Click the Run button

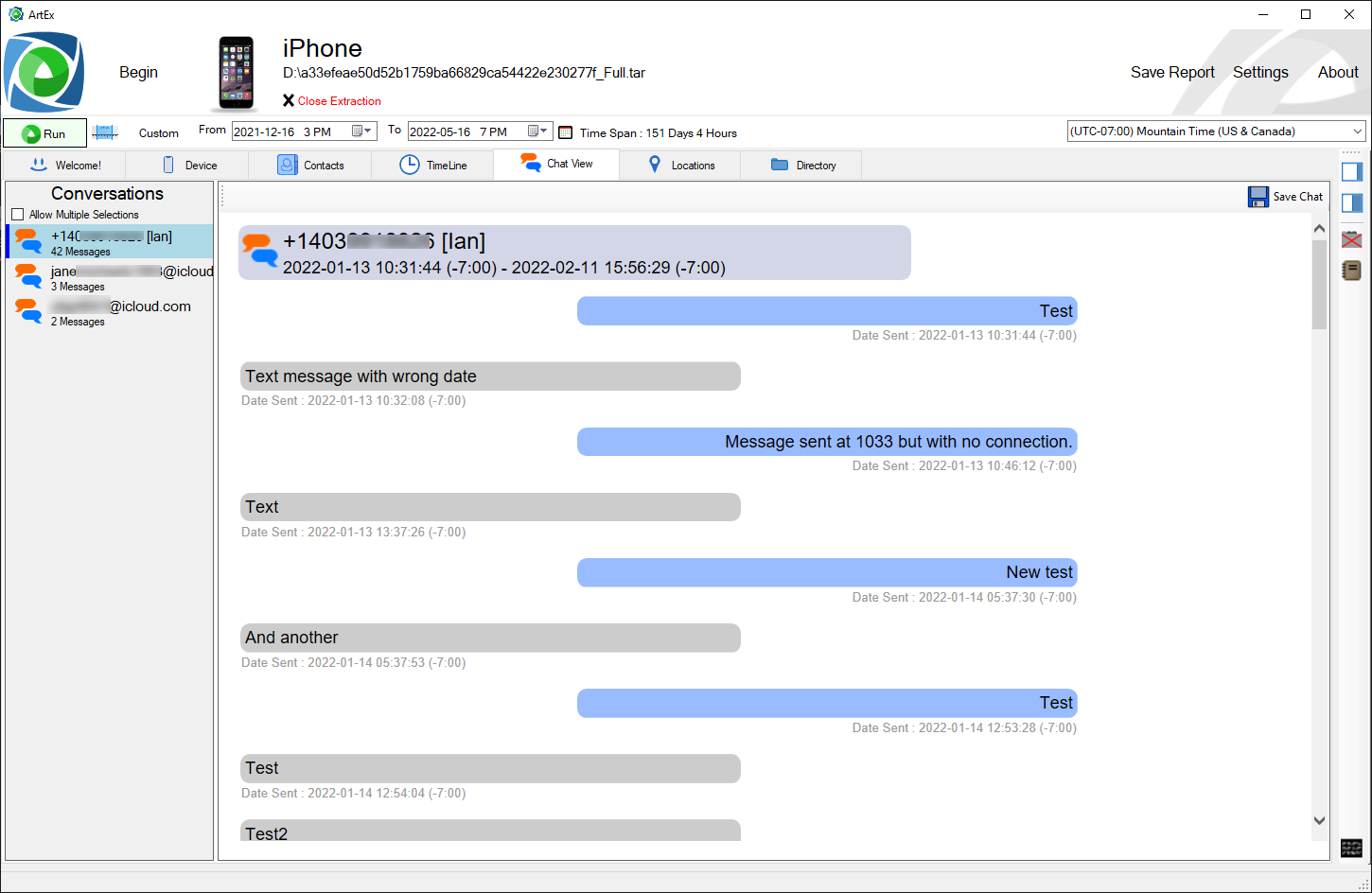click(44, 133)
